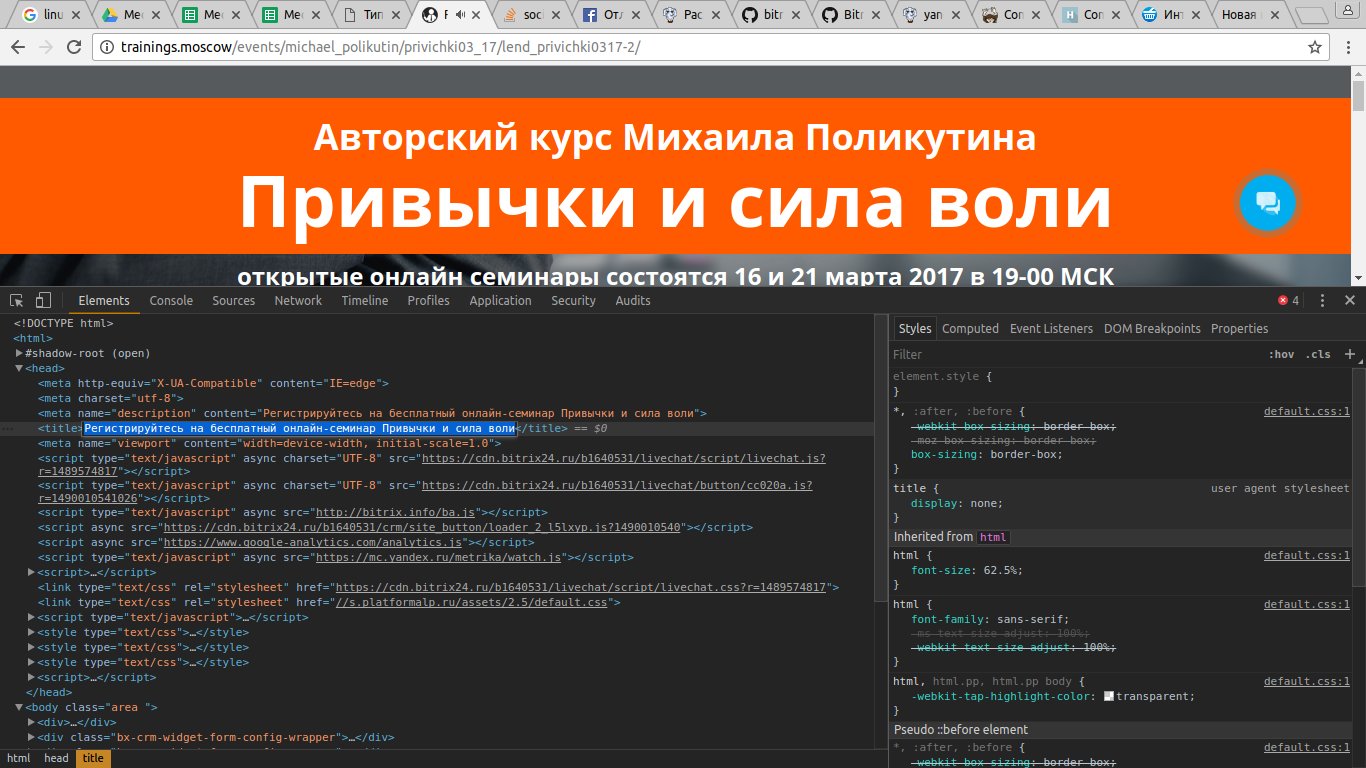Open the Application panel tab
Image resolution: width=1366 pixels, height=768 pixels.
[x=500, y=300]
